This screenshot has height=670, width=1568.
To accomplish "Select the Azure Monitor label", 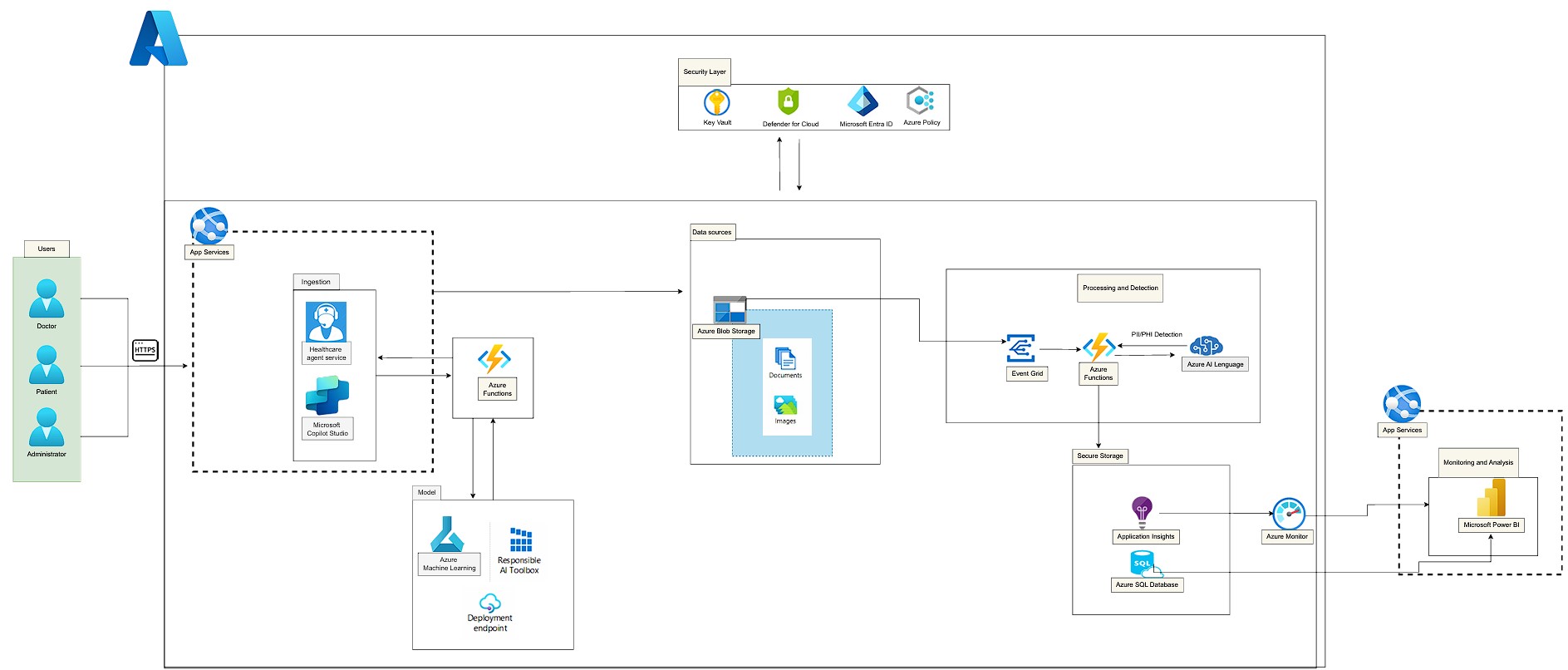I will (1287, 536).
